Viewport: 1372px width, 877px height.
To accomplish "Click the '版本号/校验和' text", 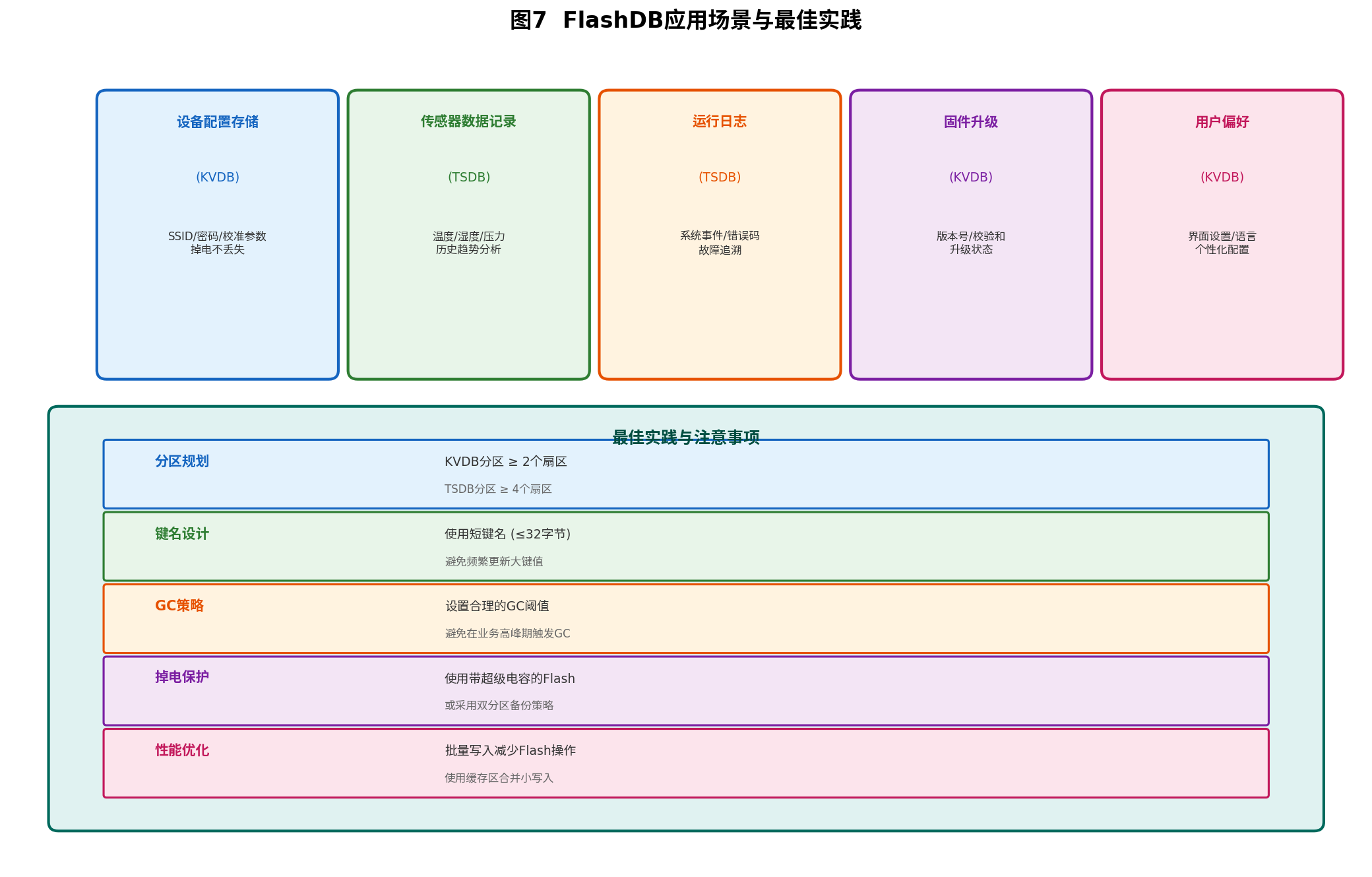I will tap(971, 236).
